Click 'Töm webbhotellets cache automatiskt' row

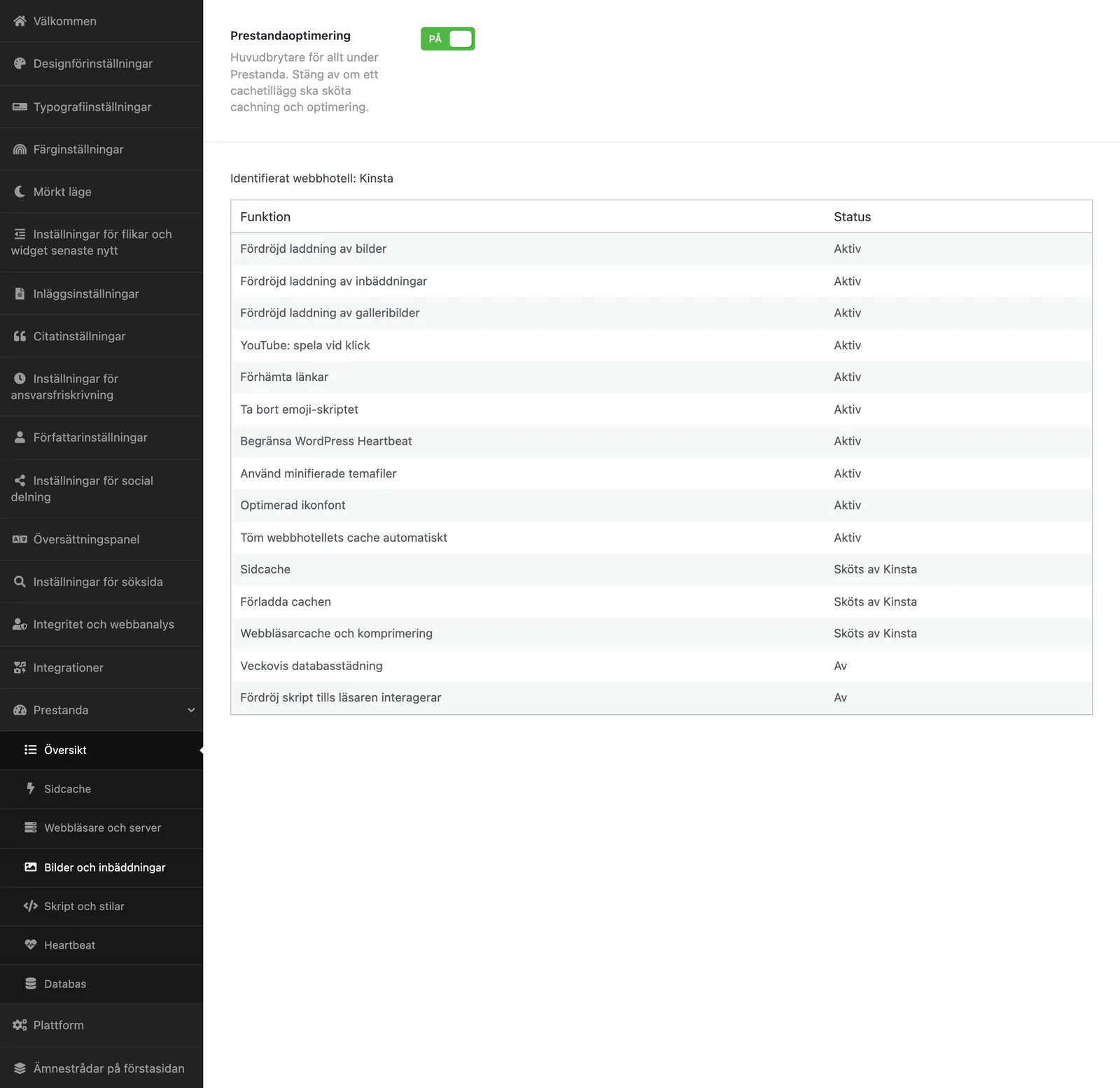(661, 538)
